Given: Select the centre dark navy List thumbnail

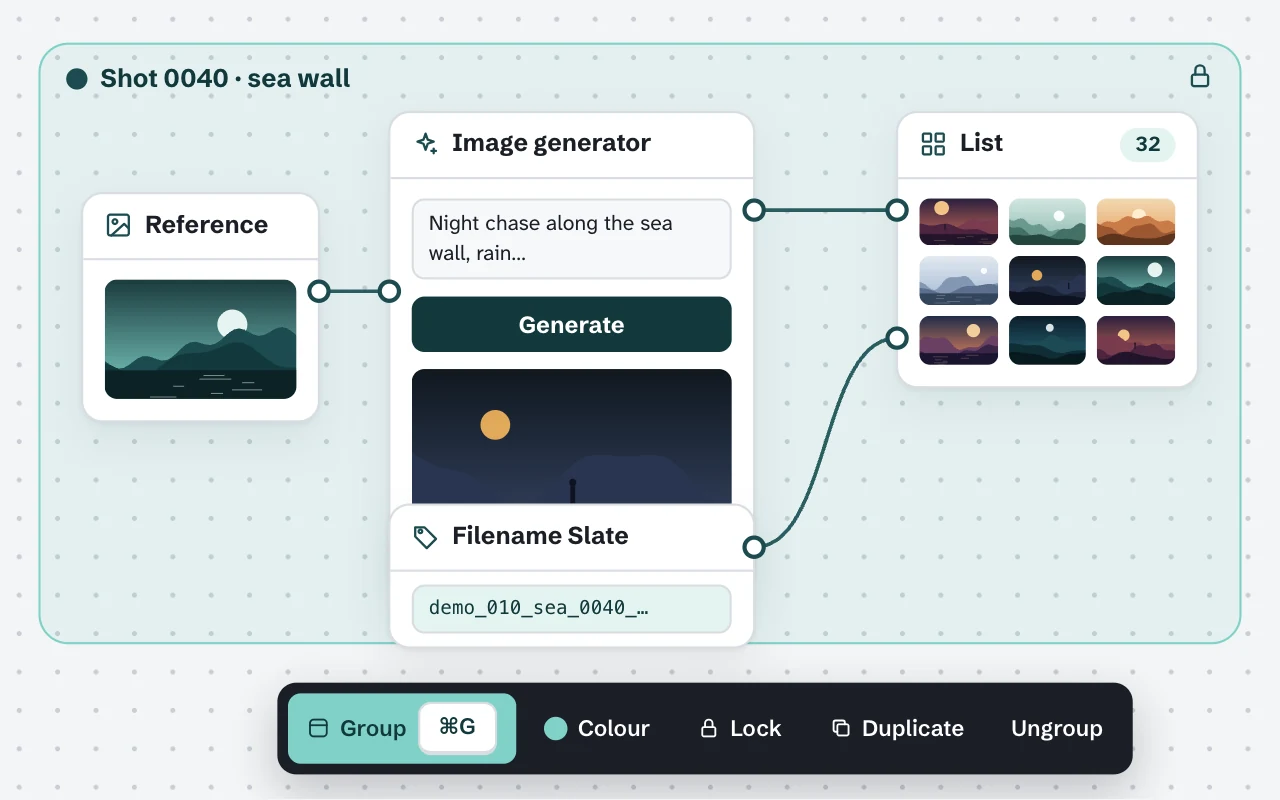Looking at the screenshot, I should 1047,280.
